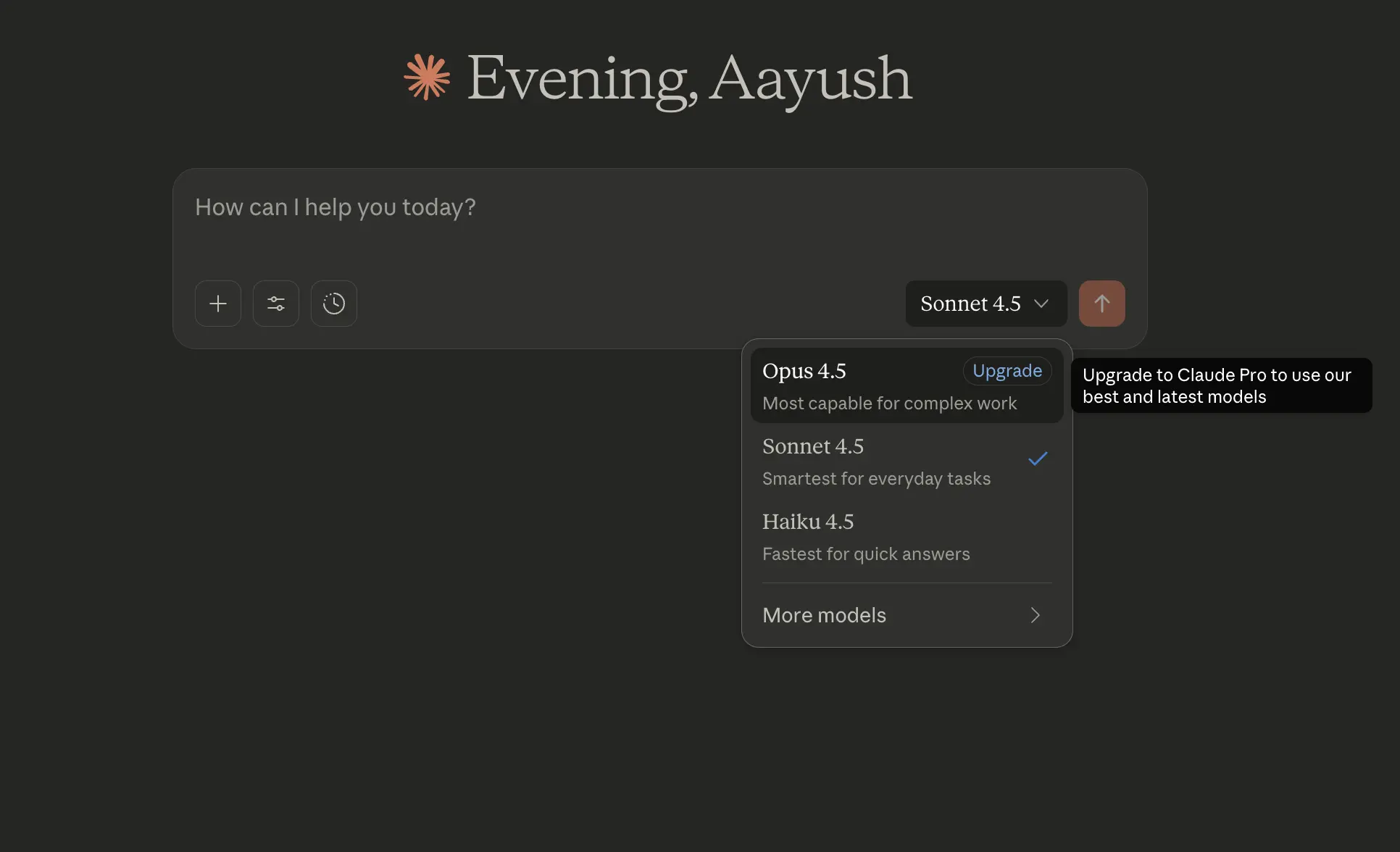Click the down chevron in model selector
Screen dimensions: 1400x852
[1041, 304]
